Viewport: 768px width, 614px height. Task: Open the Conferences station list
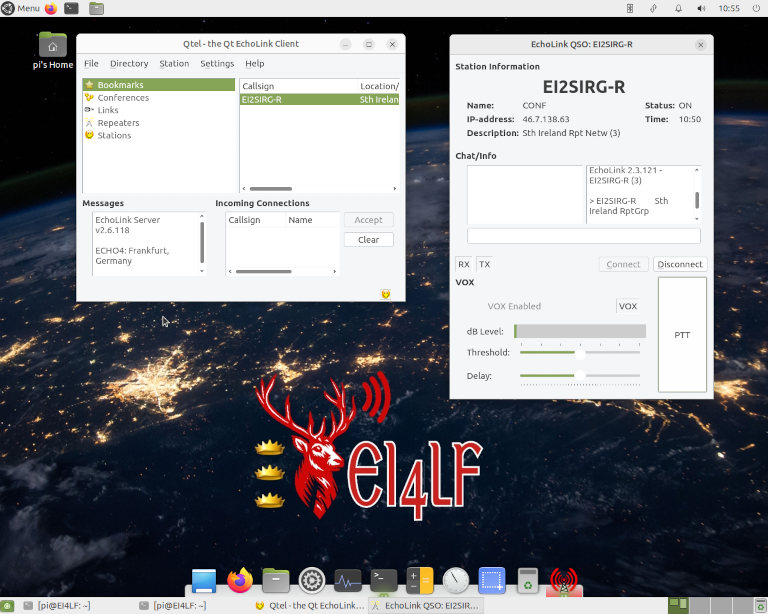pyautogui.click(x=122, y=98)
